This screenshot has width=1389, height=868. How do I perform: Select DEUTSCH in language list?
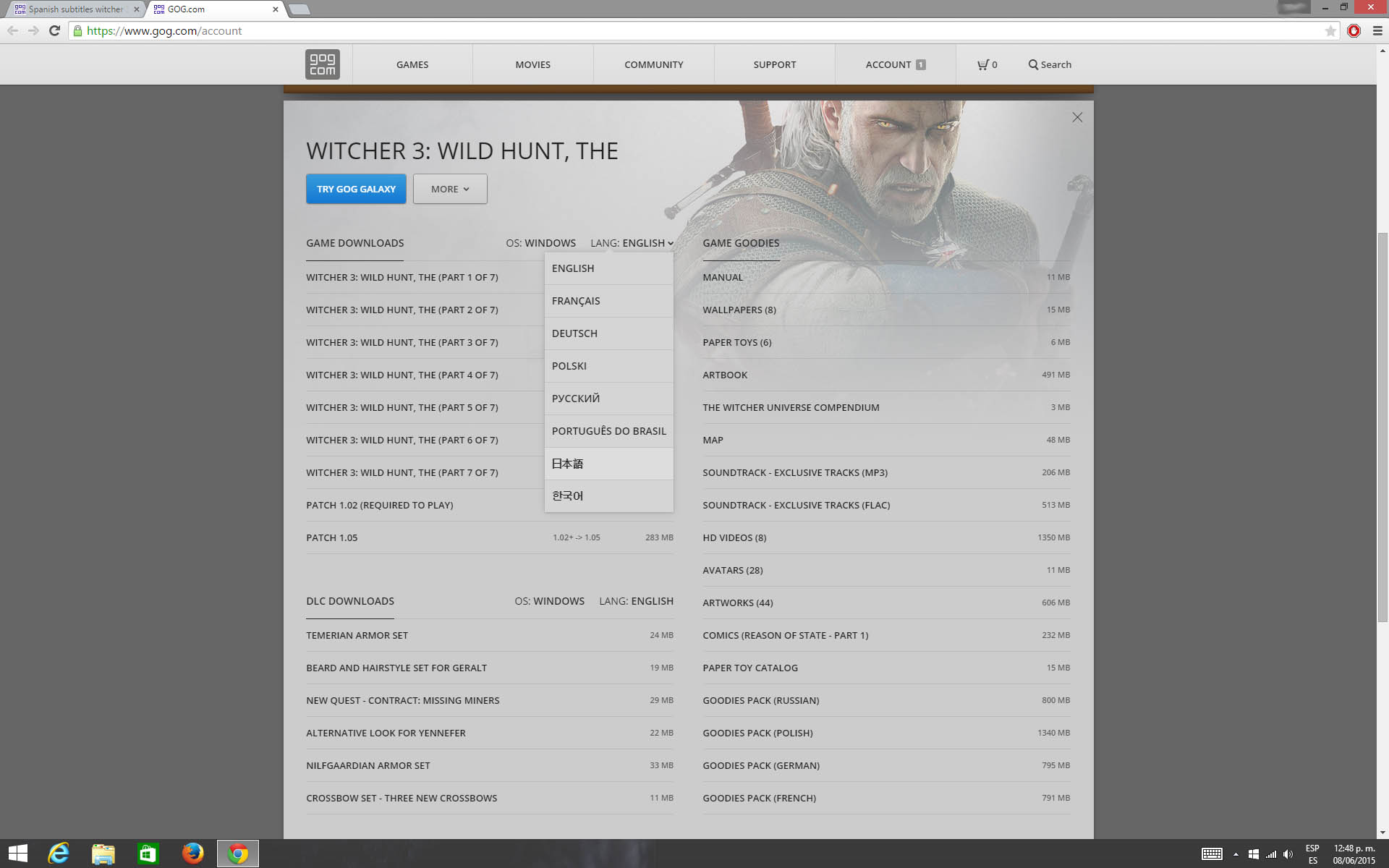[608, 333]
